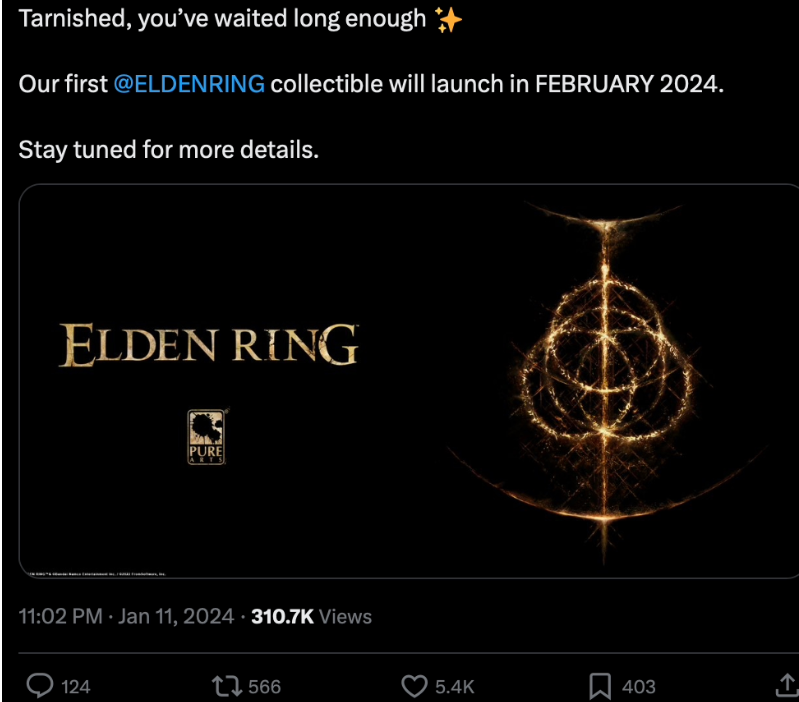Open the share menu via the upload arrow icon
Screen dimensions: 799x702
point(787,685)
